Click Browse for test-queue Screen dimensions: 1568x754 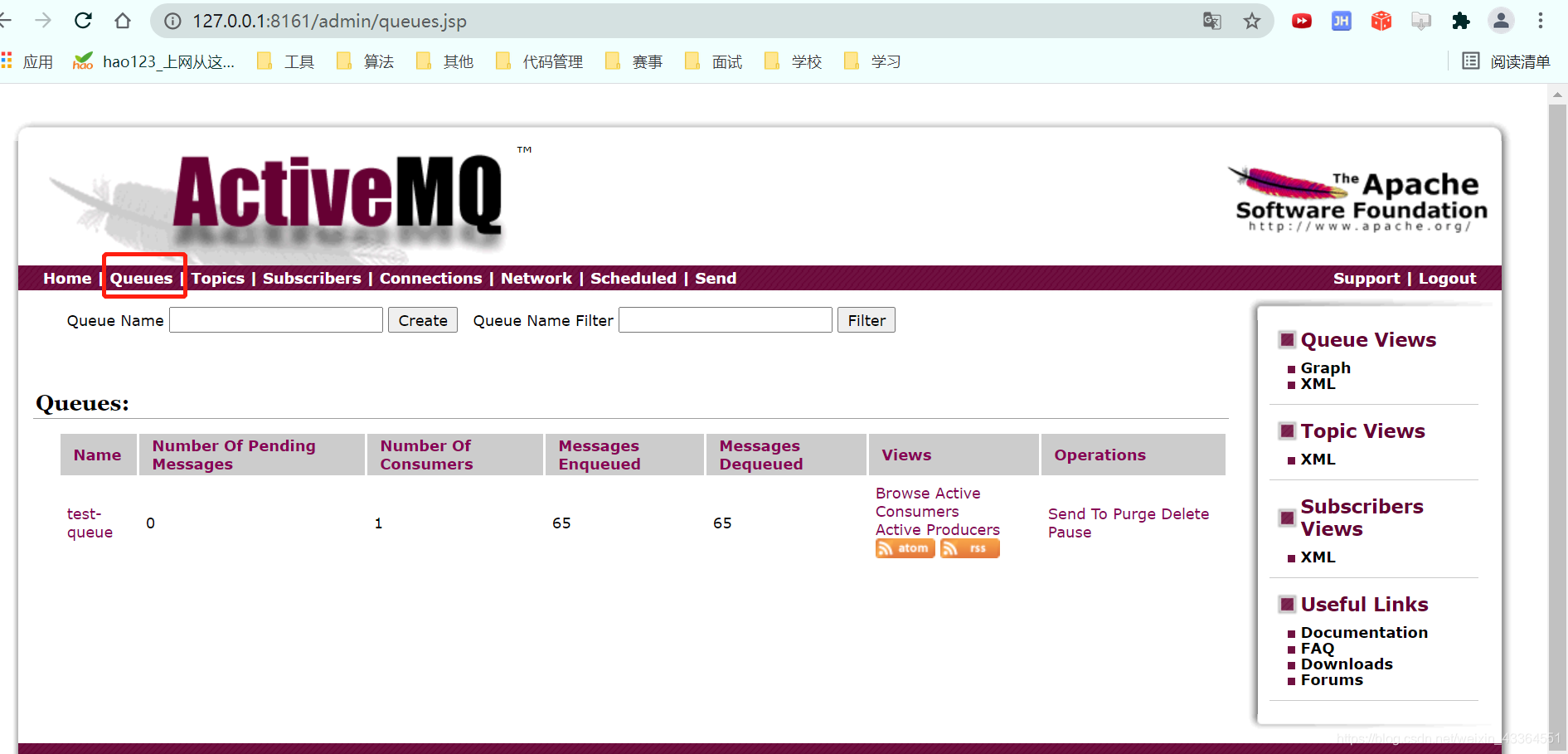pyautogui.click(x=901, y=494)
